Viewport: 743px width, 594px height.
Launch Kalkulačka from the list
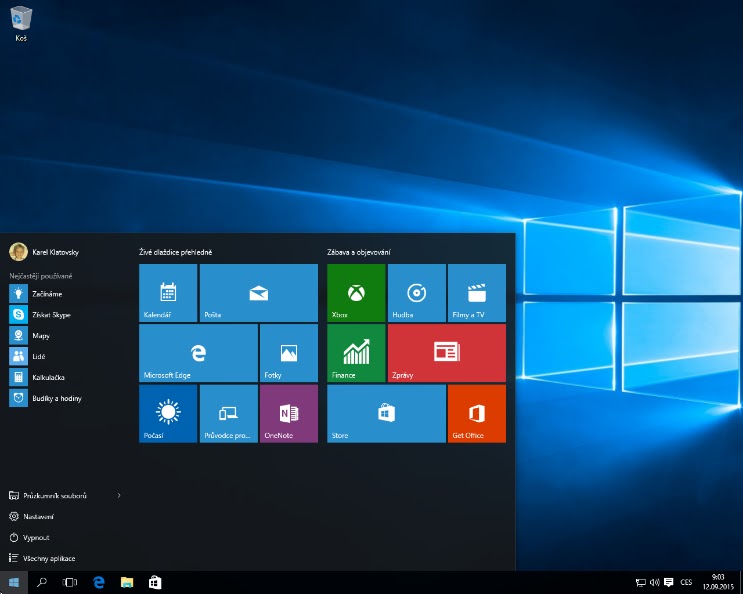click(x=66, y=377)
